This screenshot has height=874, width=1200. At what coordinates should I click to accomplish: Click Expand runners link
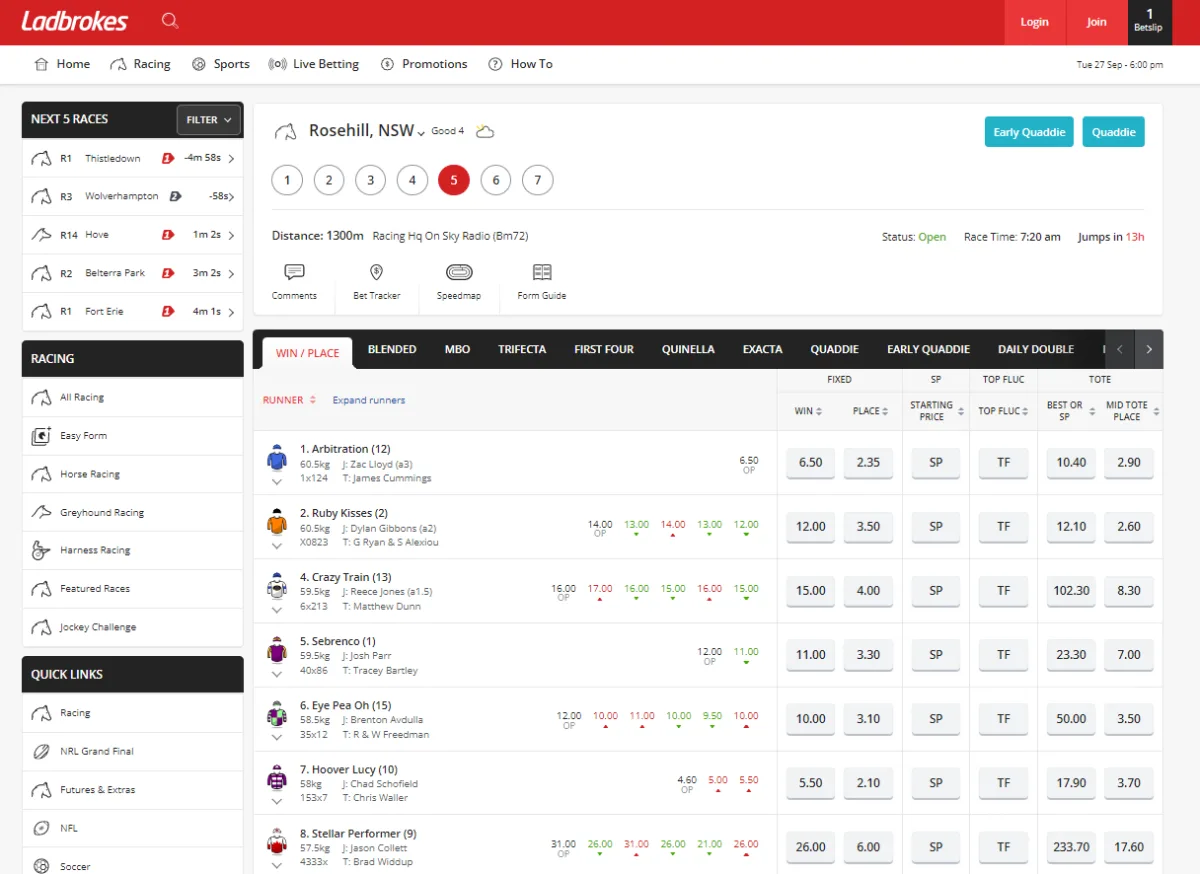pos(369,400)
